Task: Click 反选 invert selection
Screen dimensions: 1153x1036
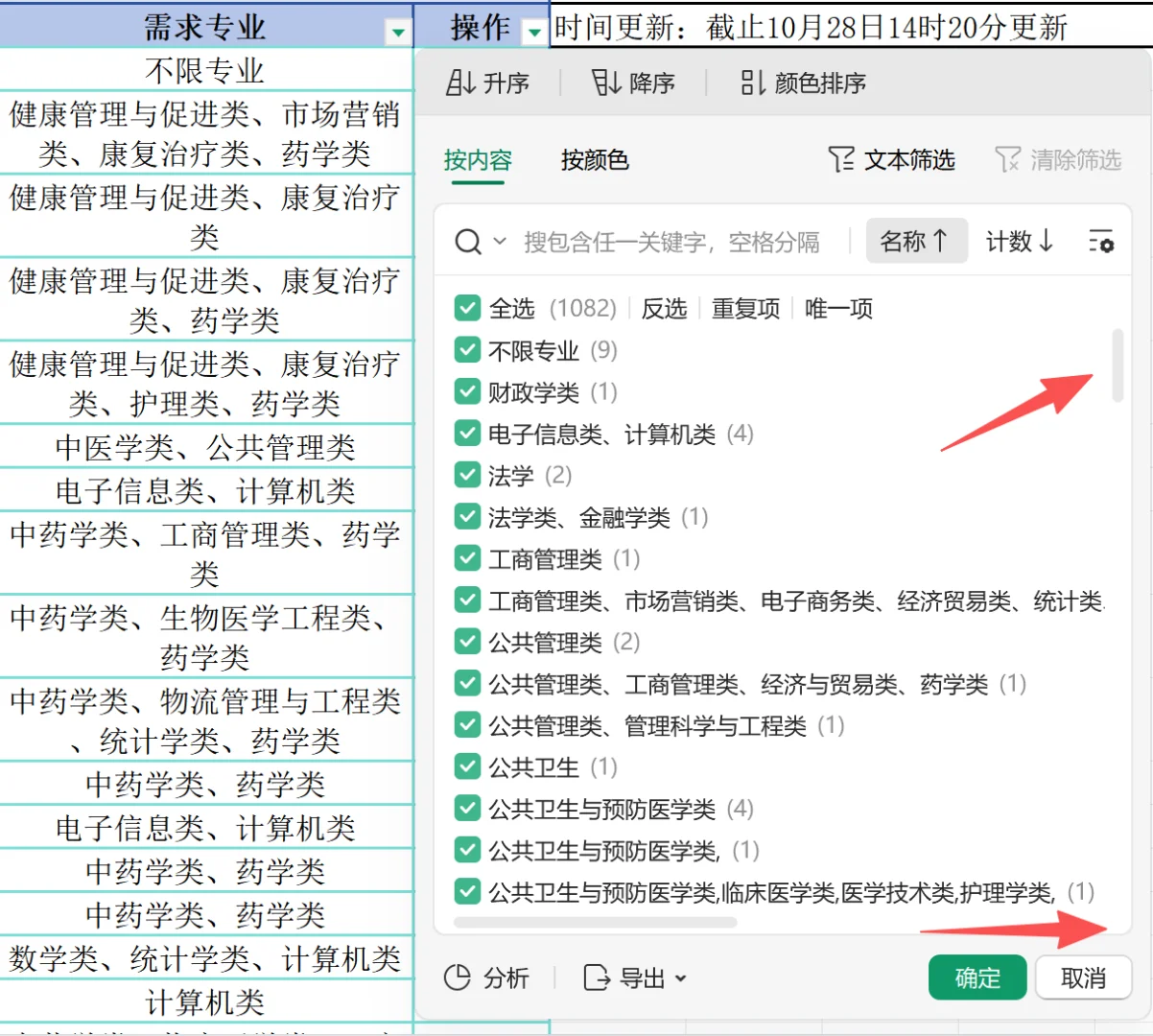Action: click(x=664, y=309)
